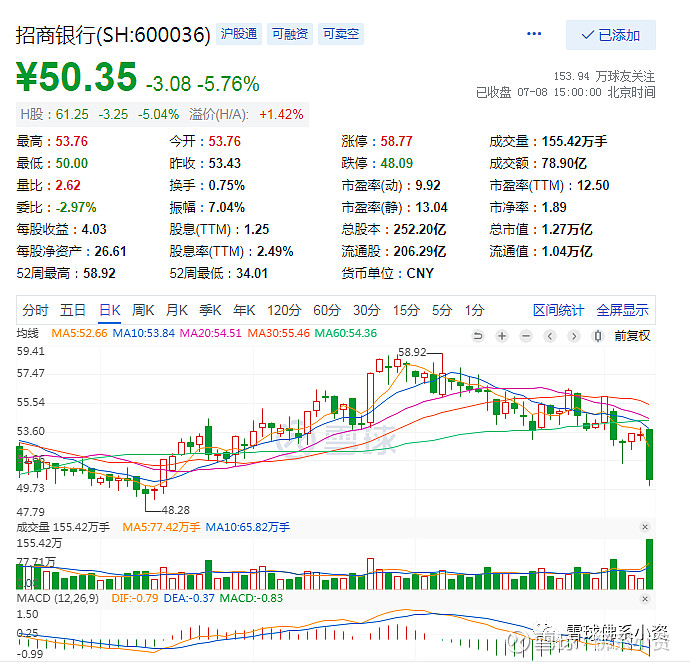Switch to 120分 interval
This screenshot has width=690, height=663.
pos(284,310)
